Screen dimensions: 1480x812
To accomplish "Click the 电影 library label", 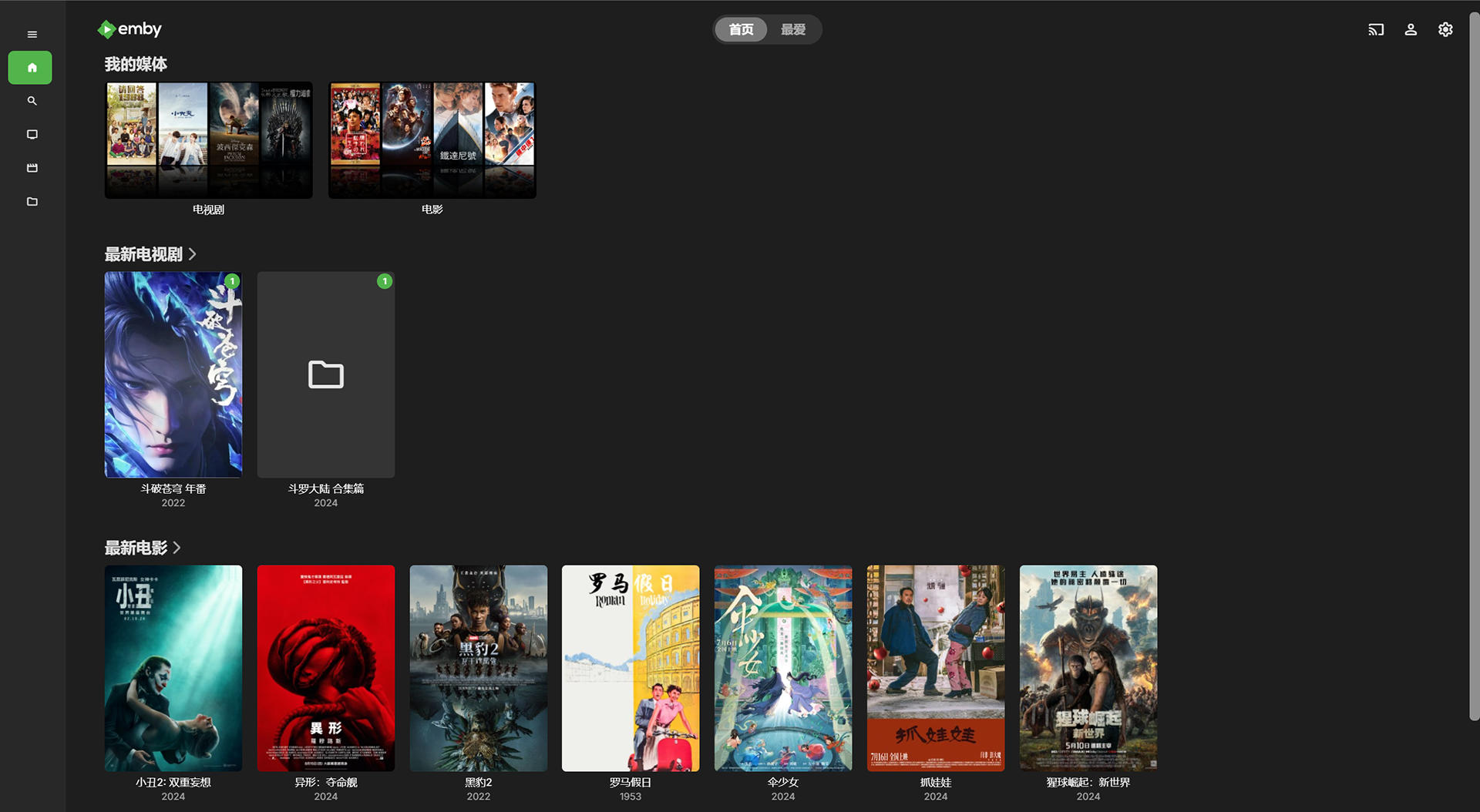I will (x=432, y=210).
